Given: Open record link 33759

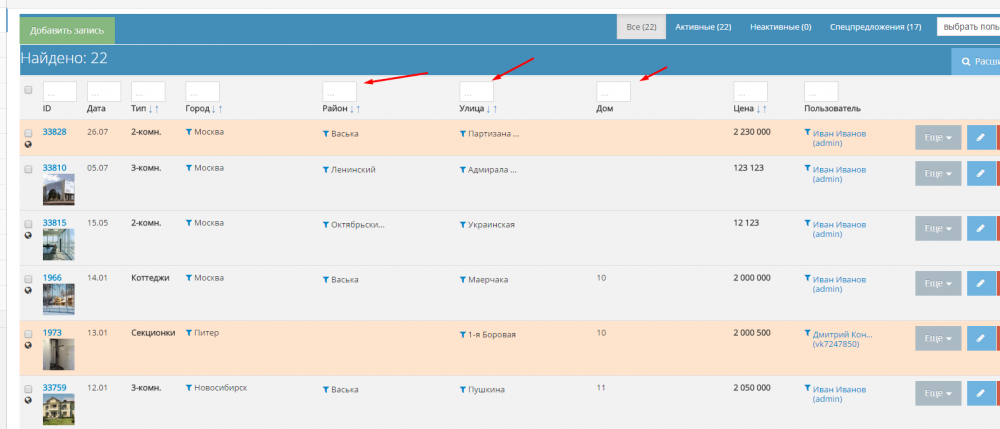Looking at the screenshot, I should pyautogui.click(x=54, y=388).
